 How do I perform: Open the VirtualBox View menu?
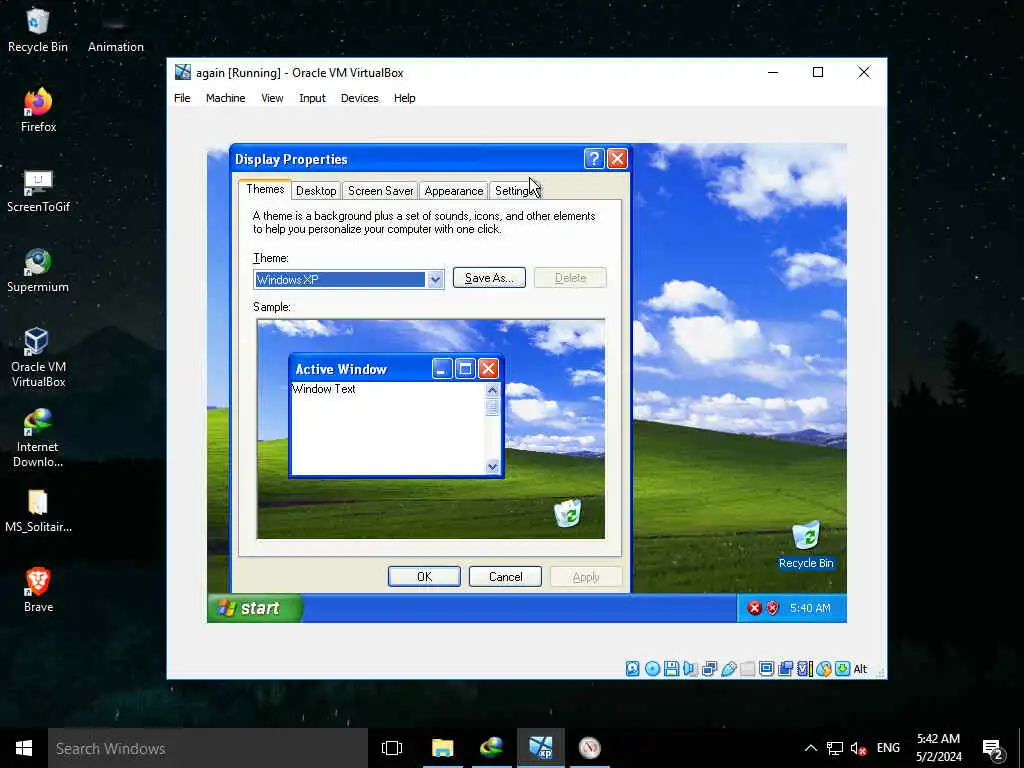272,98
